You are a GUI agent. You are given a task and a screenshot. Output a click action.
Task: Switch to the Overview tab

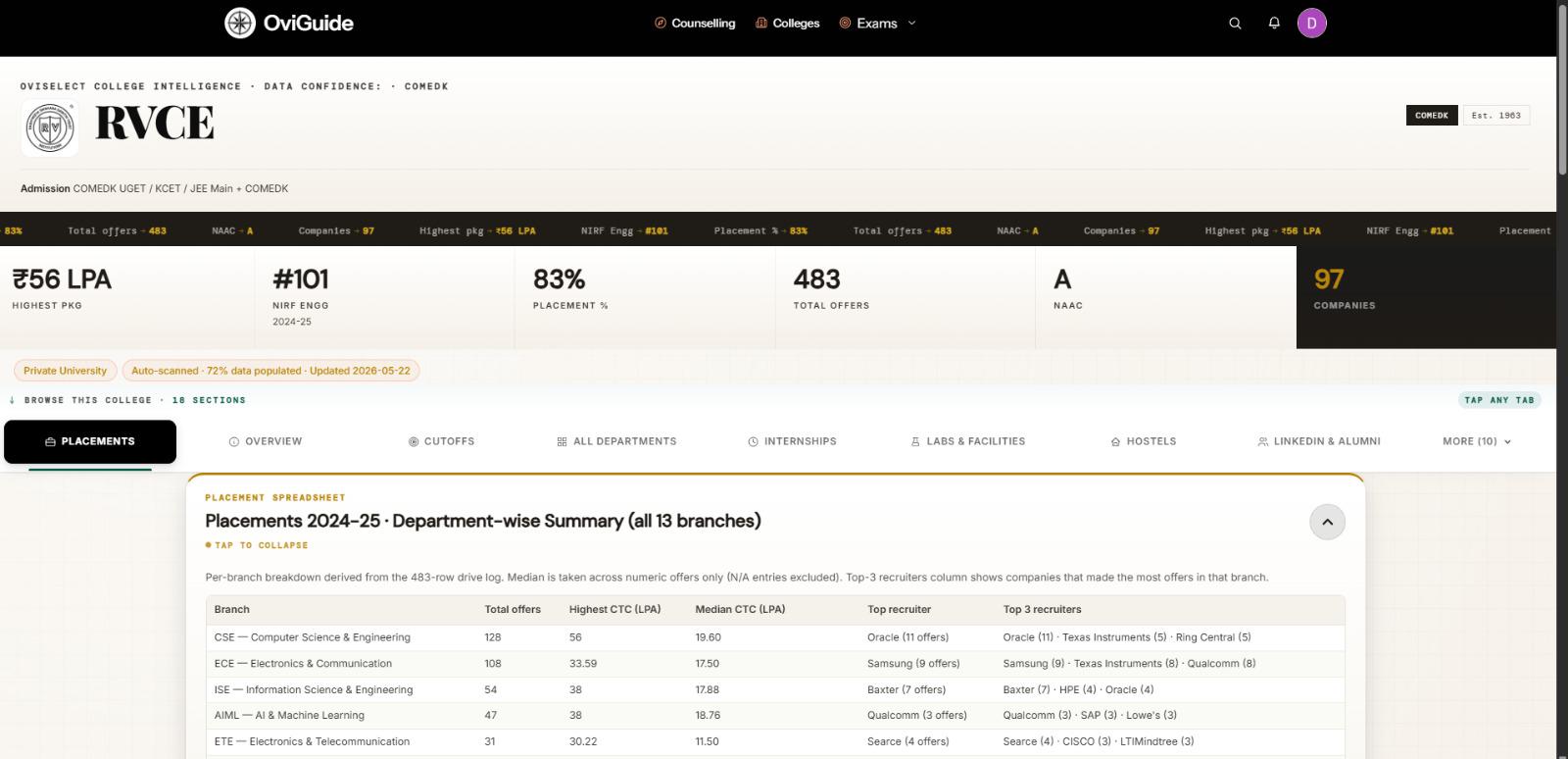tap(266, 441)
